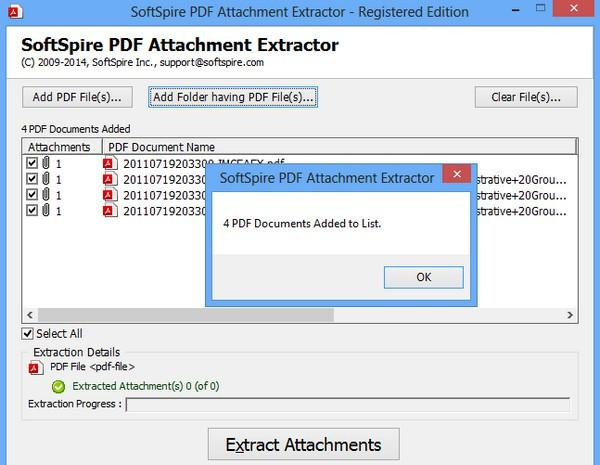600x465 pixels.
Task: Click PDF icon of the first document row
Action: pos(110,163)
